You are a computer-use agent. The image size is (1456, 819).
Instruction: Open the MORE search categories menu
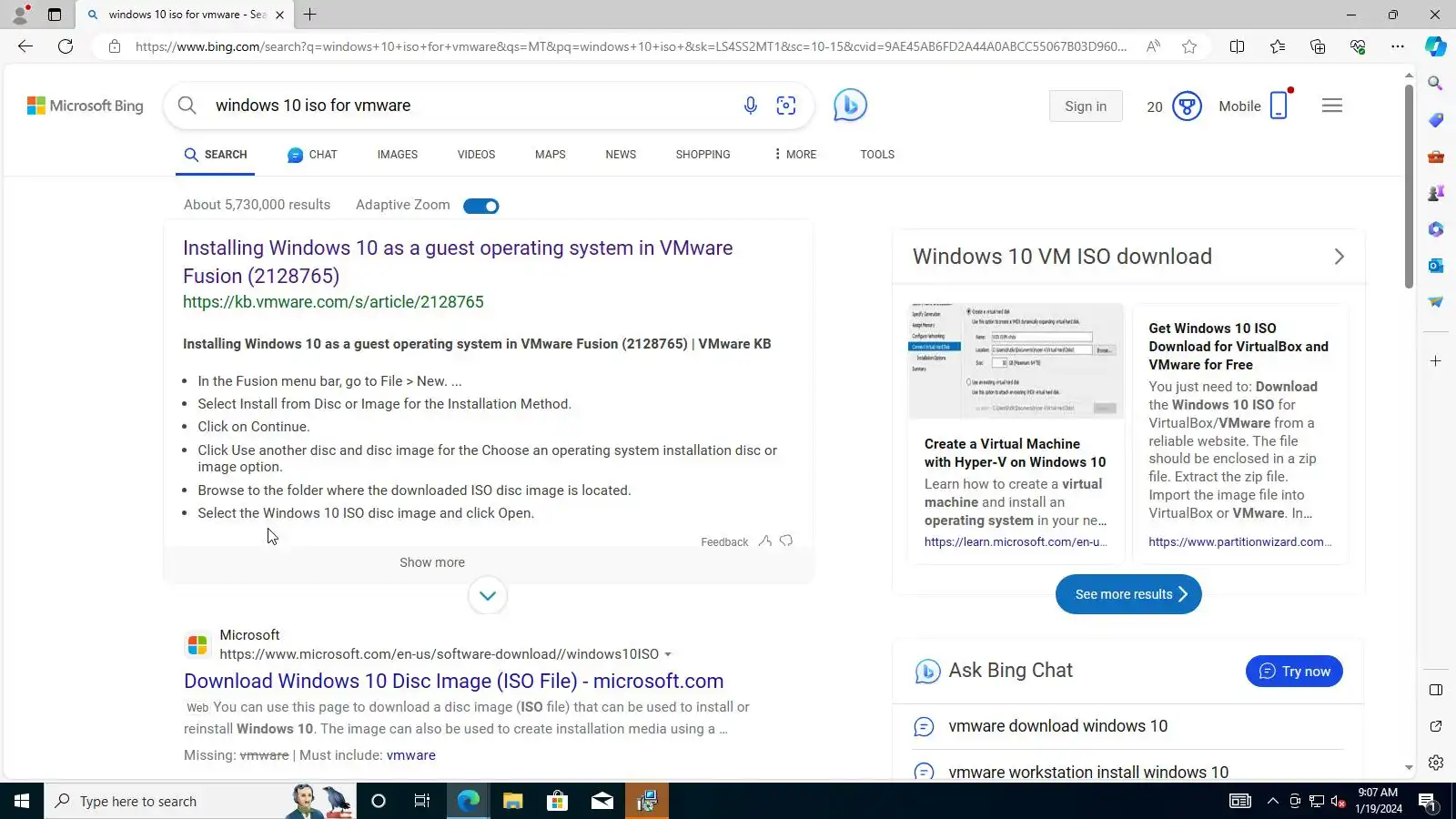coord(795,155)
